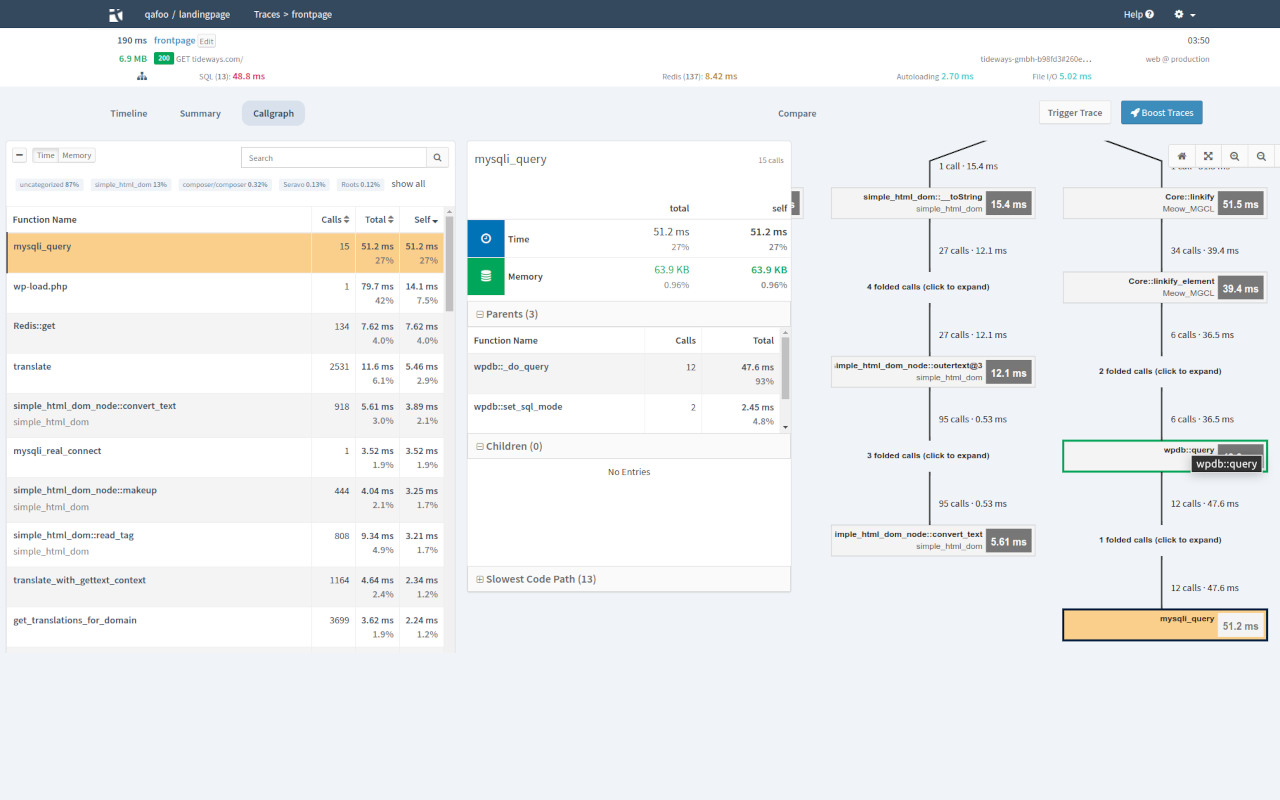Switch the function list to Memory mode
Image resolution: width=1280 pixels, height=800 pixels.
point(77,155)
